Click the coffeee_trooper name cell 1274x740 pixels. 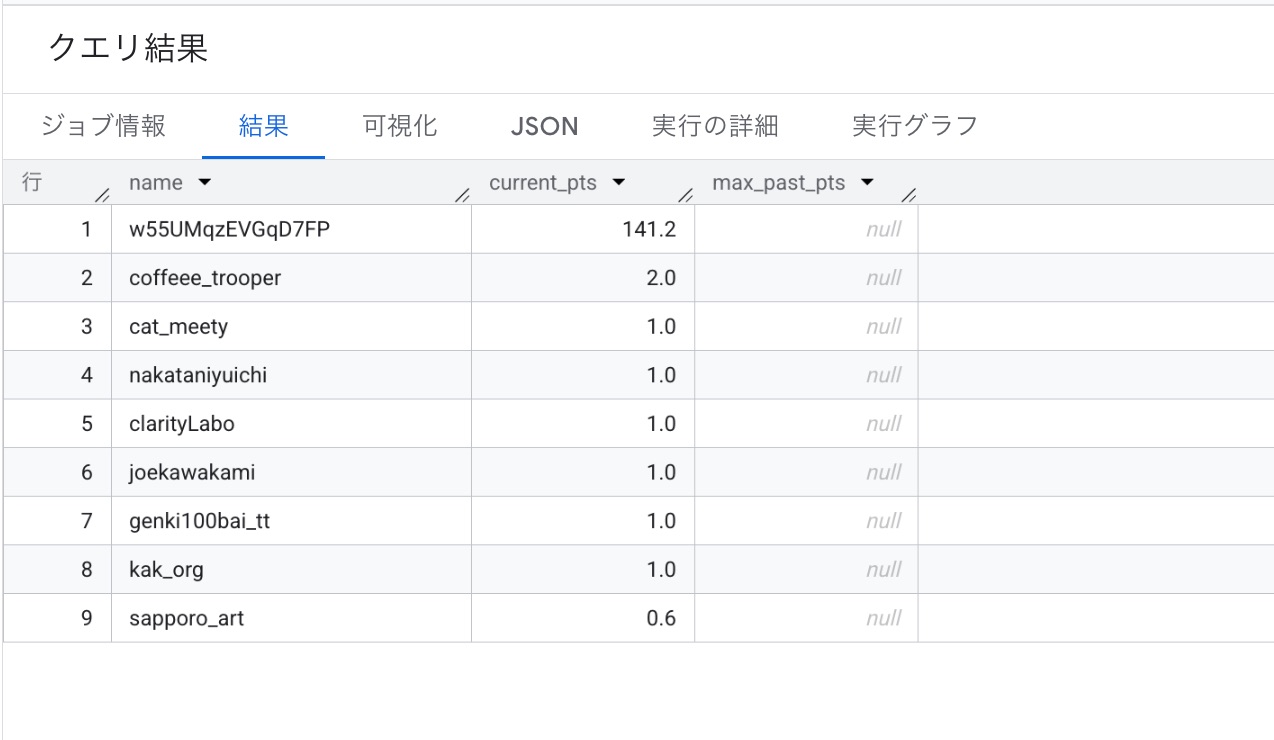pos(205,278)
